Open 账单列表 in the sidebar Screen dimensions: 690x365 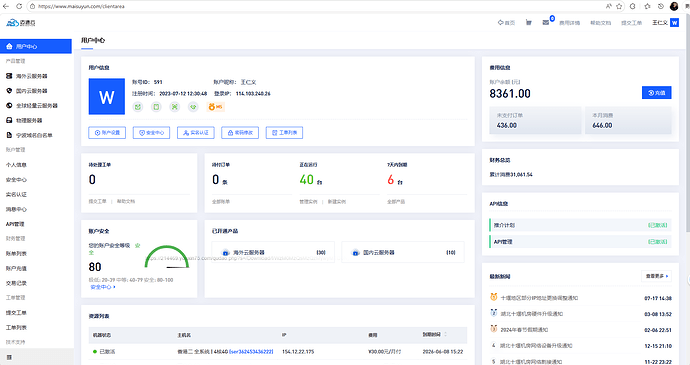(x=16, y=254)
